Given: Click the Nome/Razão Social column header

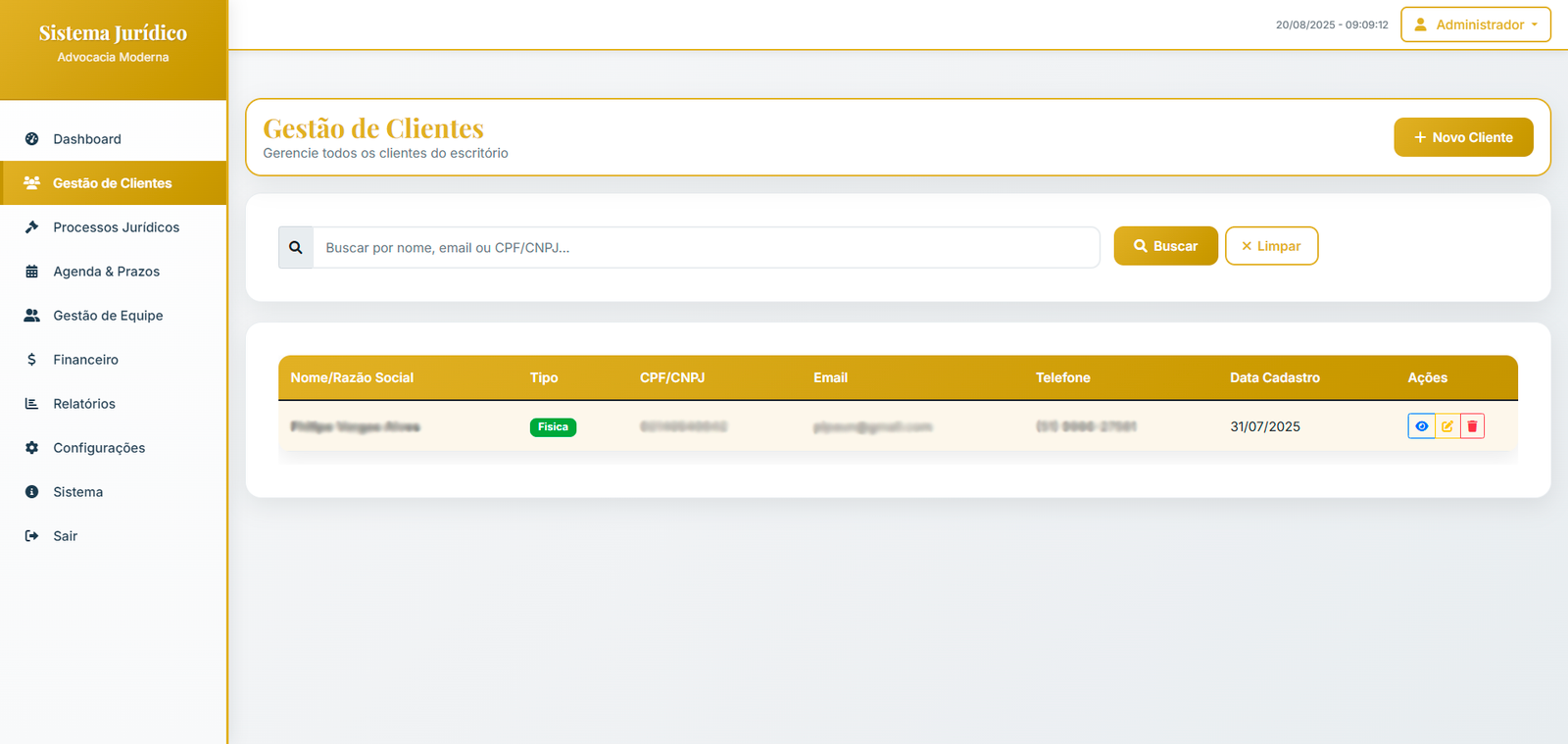Looking at the screenshot, I should (x=352, y=377).
